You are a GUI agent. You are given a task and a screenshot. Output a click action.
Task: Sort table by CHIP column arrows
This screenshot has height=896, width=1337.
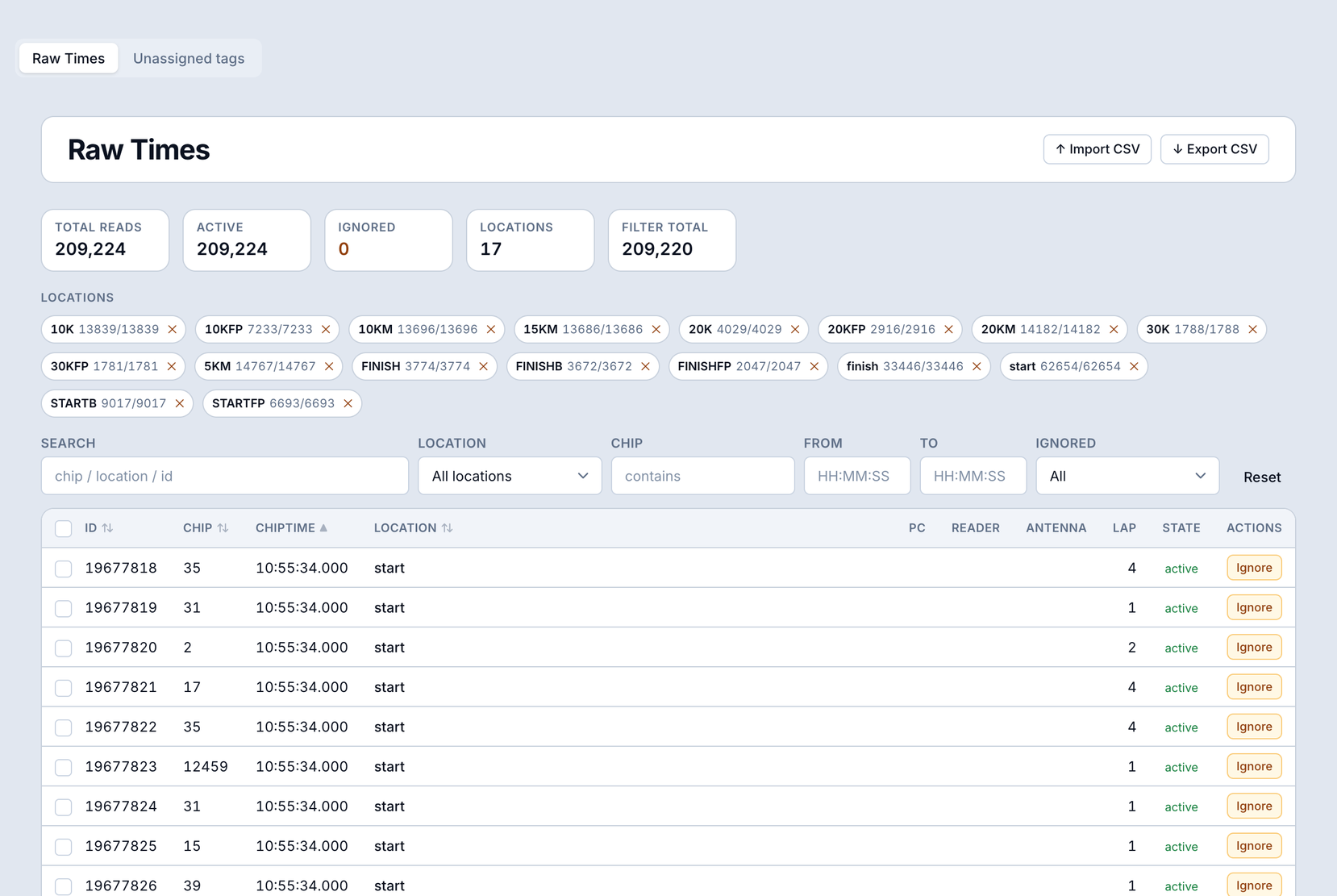click(x=223, y=528)
